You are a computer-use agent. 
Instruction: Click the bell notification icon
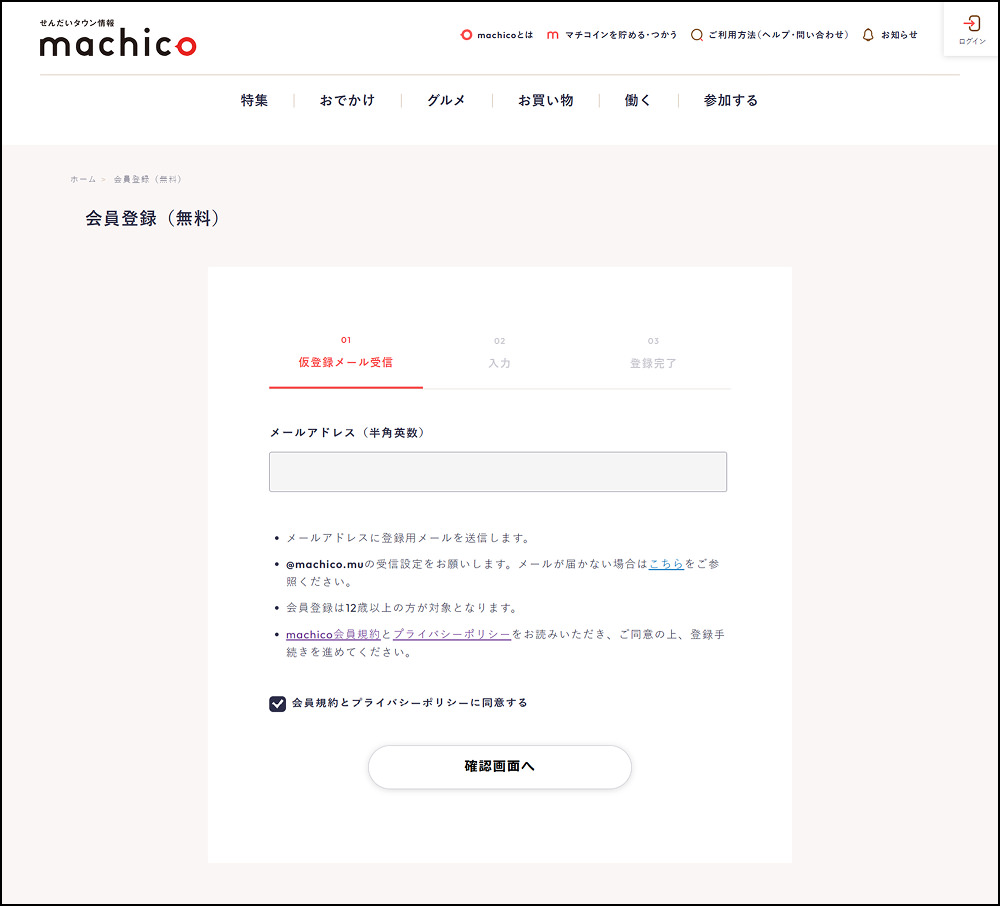click(868, 35)
